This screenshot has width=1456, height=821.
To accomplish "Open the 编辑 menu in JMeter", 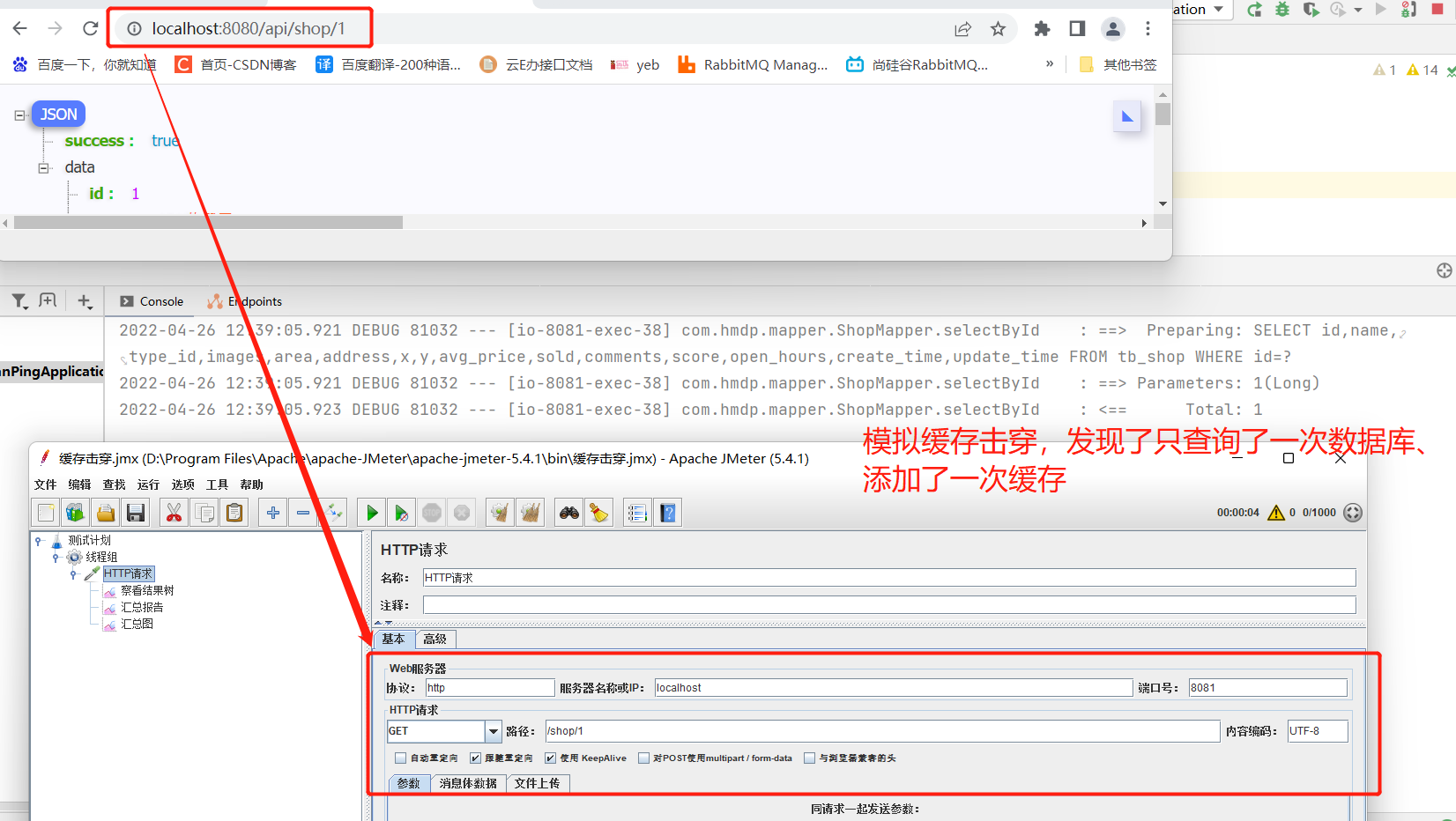I will click(x=79, y=484).
